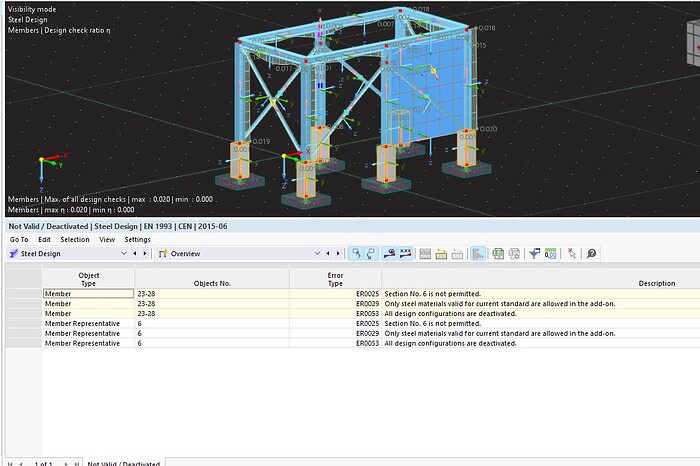This screenshot has width=700, height=466.
Task: Go to previous table beside Overview dropdown
Action: click(328, 254)
